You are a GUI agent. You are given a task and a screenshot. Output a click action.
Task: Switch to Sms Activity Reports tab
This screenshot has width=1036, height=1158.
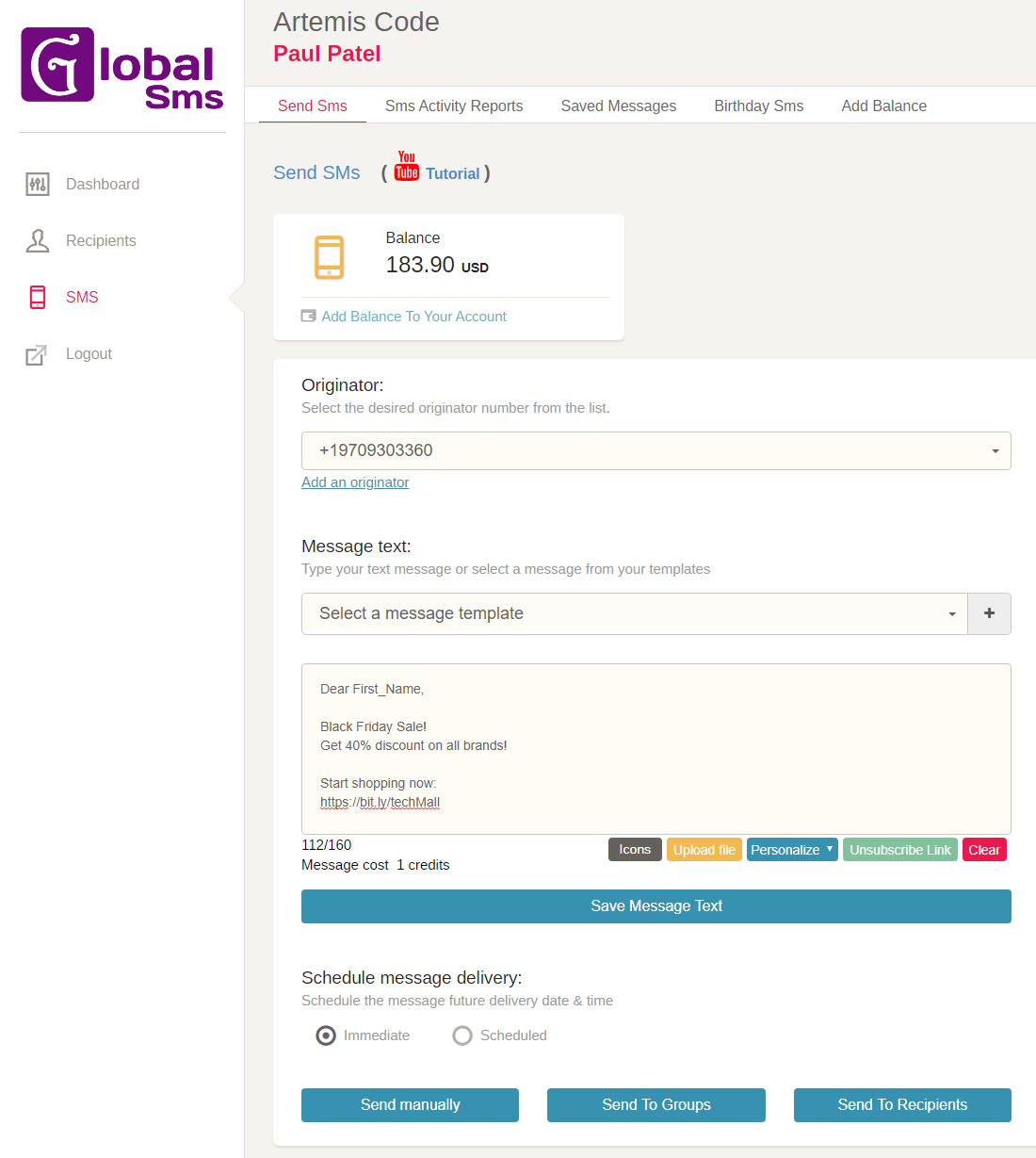(x=454, y=106)
